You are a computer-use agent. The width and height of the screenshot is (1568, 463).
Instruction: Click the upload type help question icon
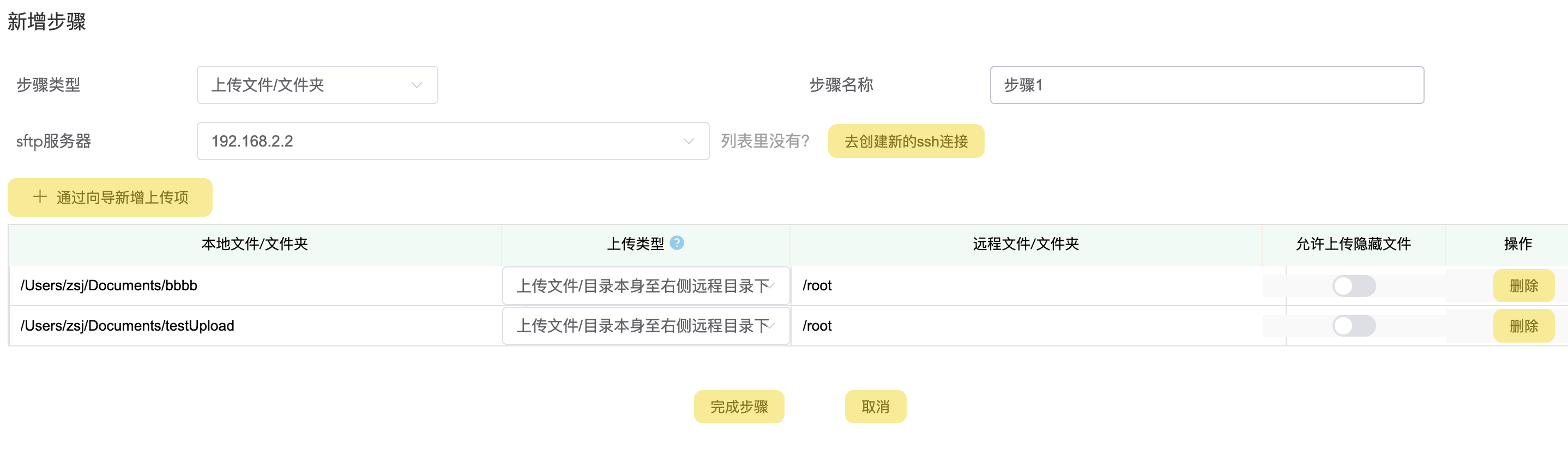coord(676,243)
